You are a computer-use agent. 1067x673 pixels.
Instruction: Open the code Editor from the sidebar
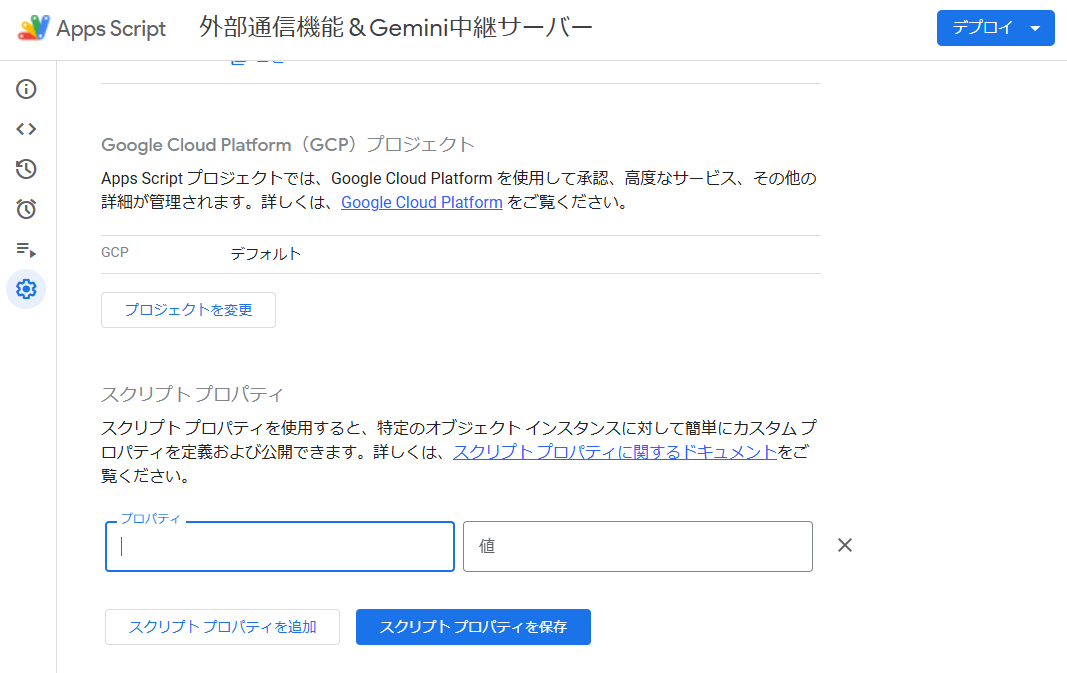pos(26,129)
